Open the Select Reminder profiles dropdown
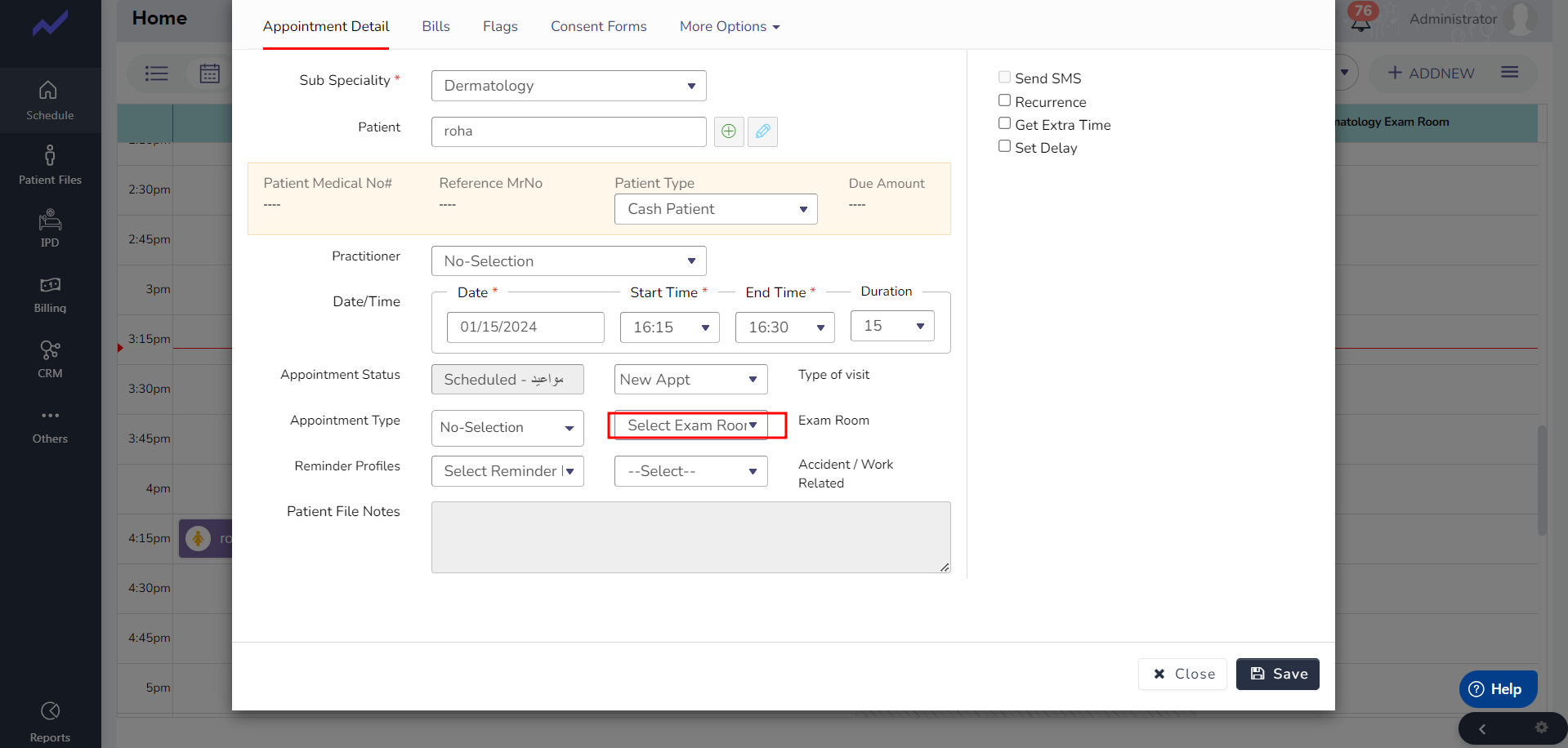 tap(507, 471)
